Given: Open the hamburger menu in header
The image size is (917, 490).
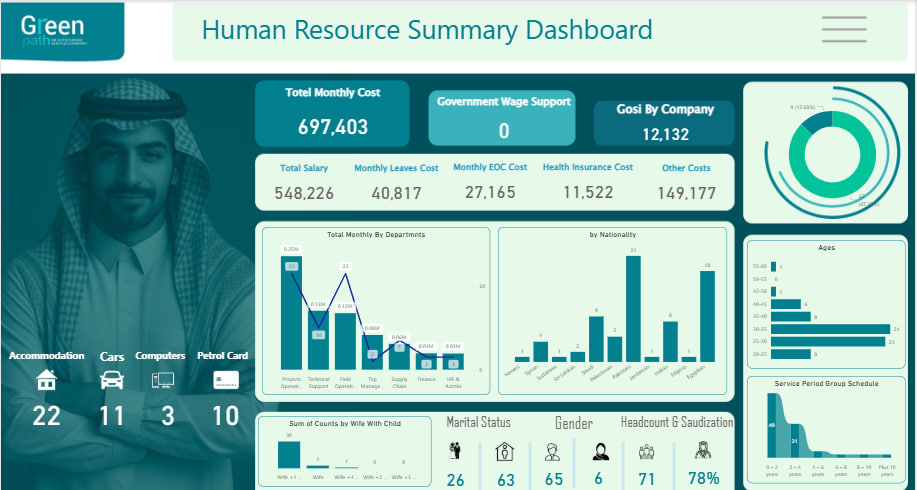Looking at the screenshot, I should 843,29.
